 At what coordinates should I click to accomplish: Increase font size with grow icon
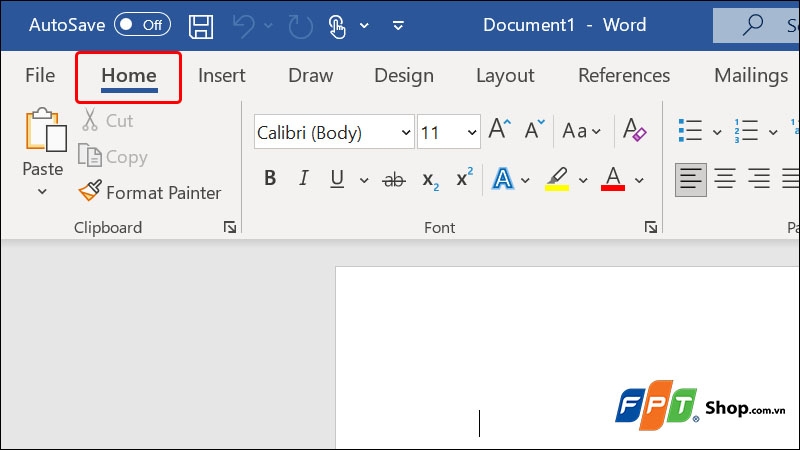pyautogui.click(x=499, y=131)
